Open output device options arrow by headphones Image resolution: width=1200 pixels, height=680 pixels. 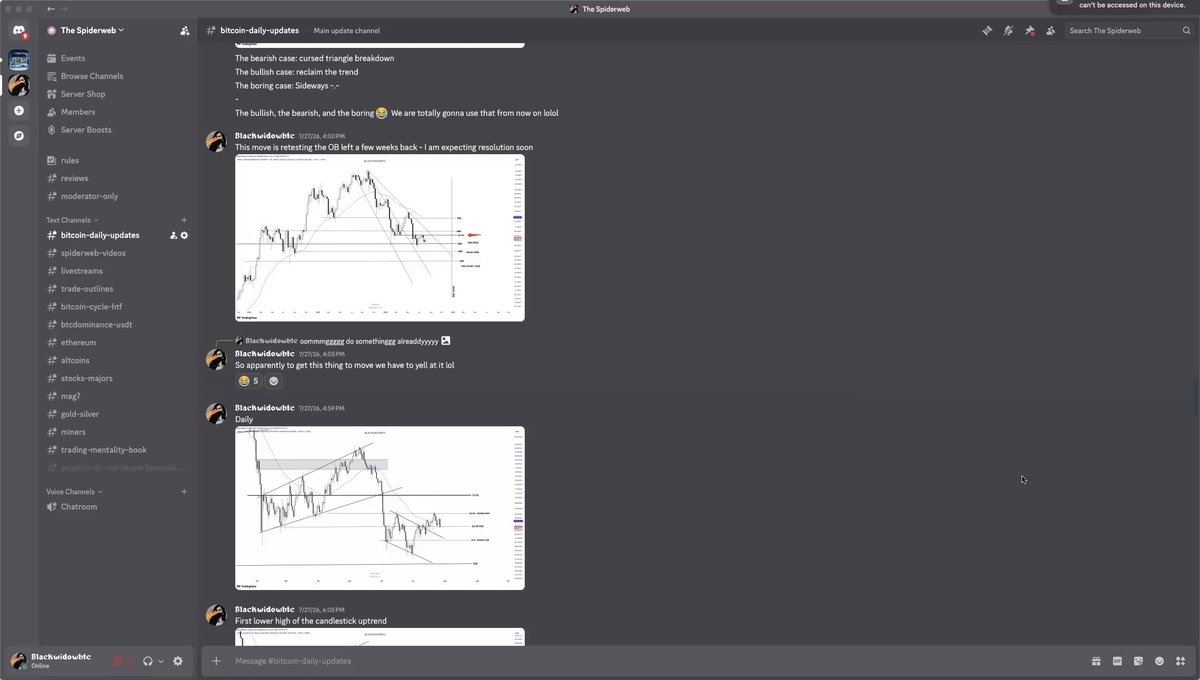160,661
